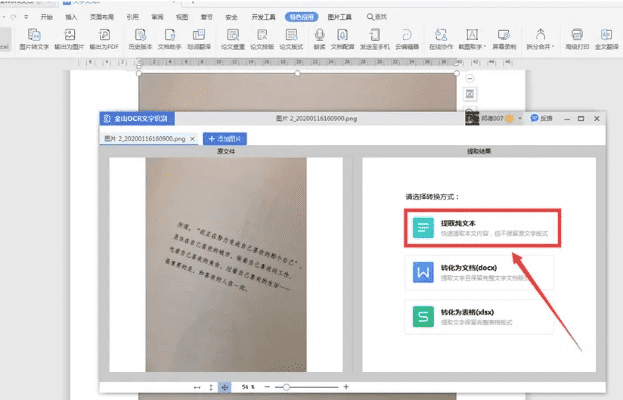623x400 pixels.
Task: Click the zoom in plus in OCR footer
Action: click(346, 386)
